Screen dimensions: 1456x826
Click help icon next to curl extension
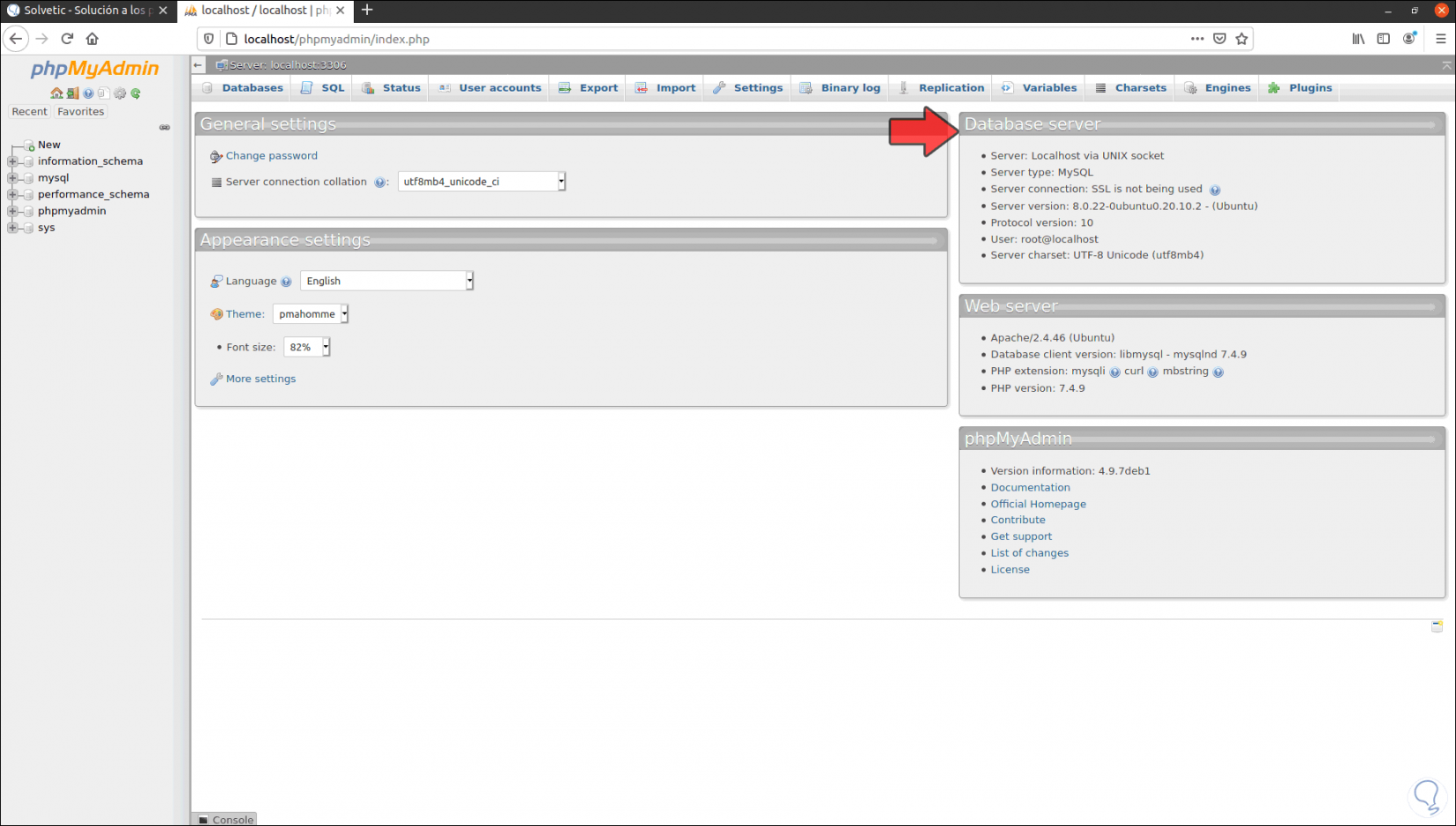(x=1152, y=372)
